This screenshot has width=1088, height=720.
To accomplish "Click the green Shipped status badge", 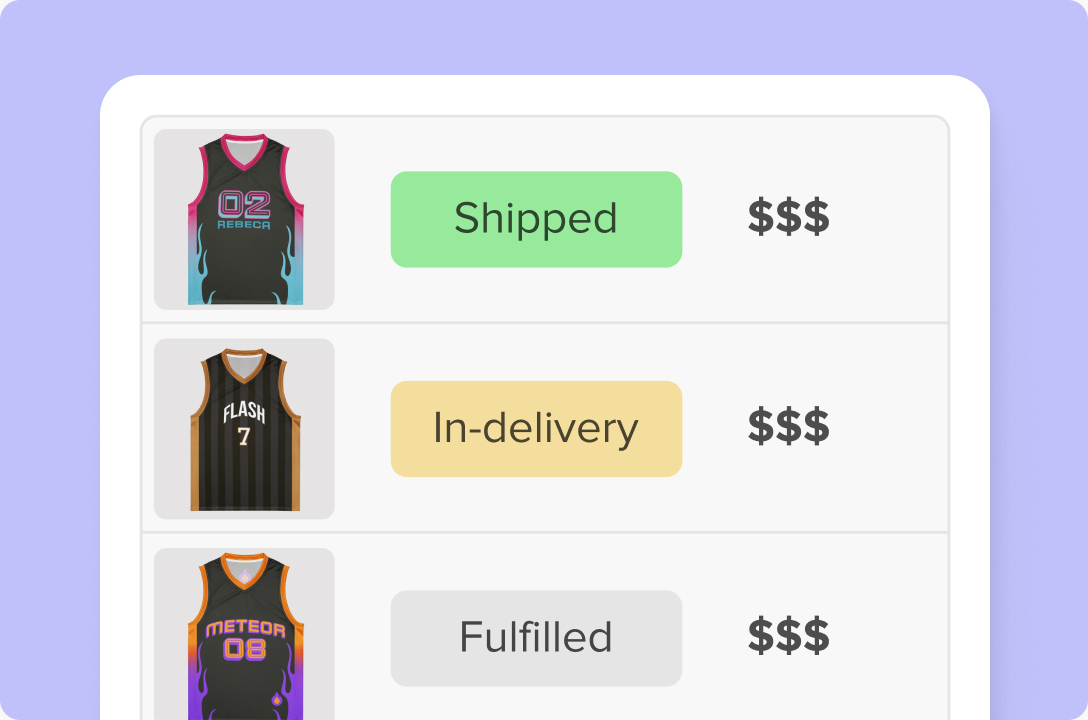I will click(536, 219).
